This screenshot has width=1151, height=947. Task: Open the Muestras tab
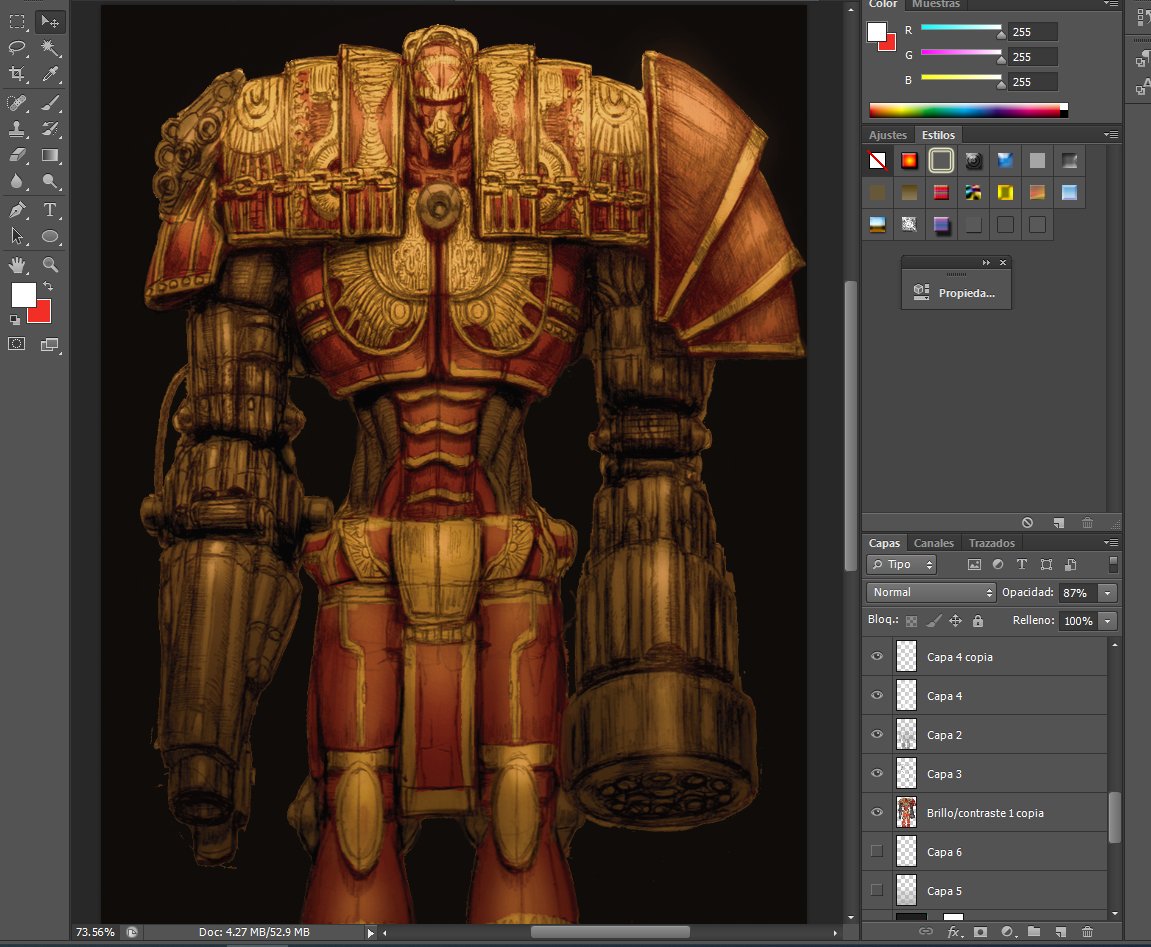coord(936,4)
